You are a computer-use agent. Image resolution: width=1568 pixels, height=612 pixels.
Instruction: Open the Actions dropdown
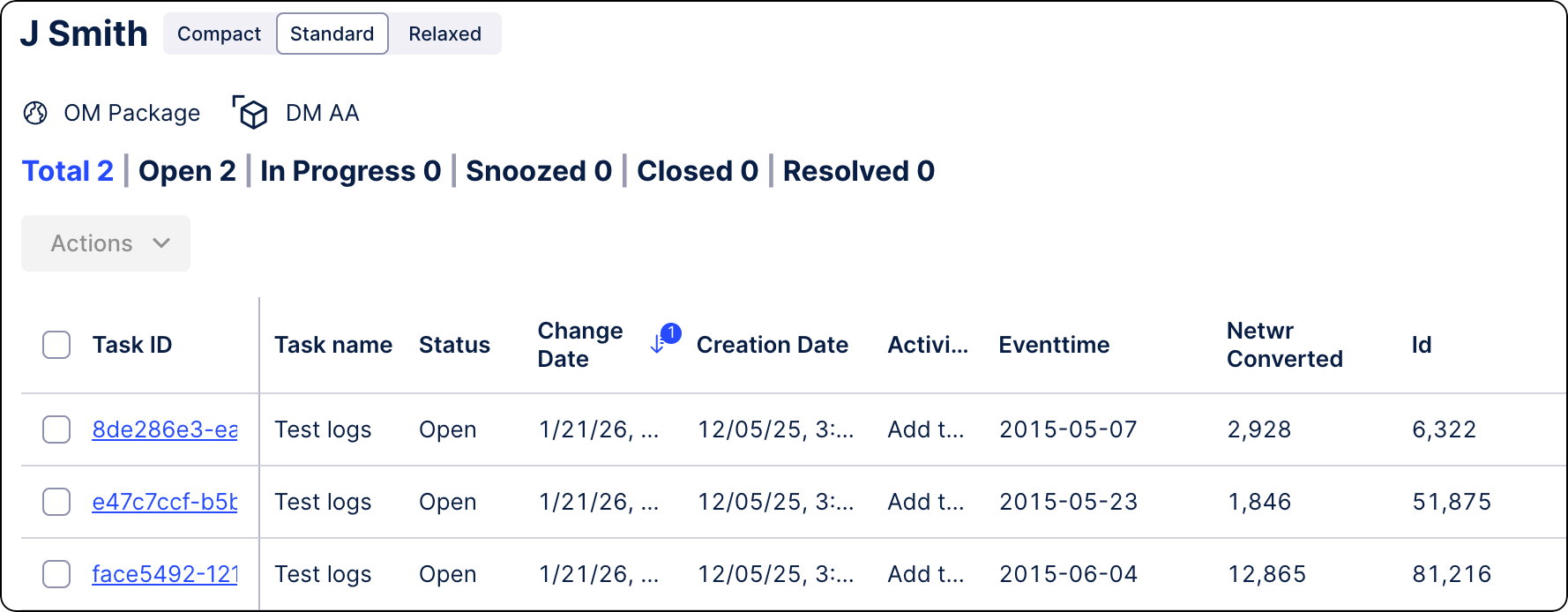105,243
